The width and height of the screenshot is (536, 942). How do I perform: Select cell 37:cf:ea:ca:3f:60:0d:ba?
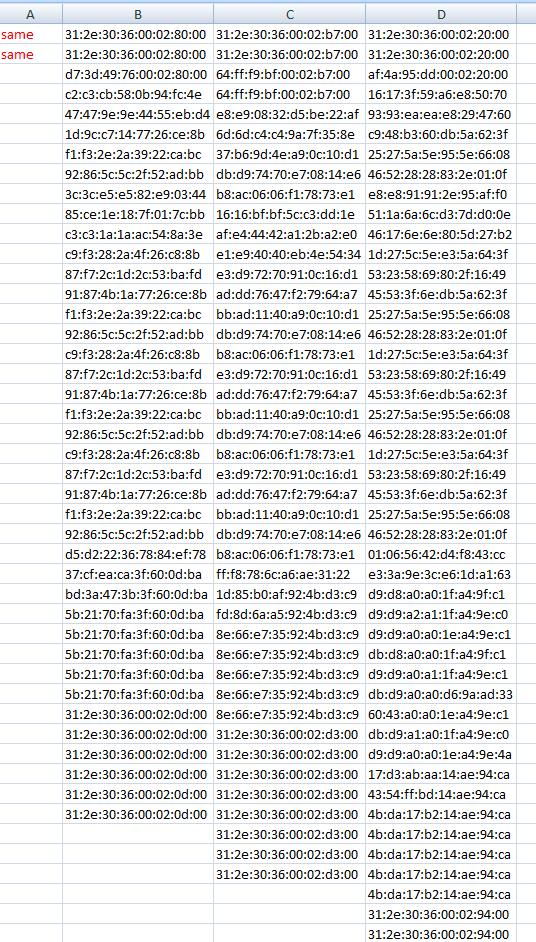pyautogui.click(x=138, y=575)
